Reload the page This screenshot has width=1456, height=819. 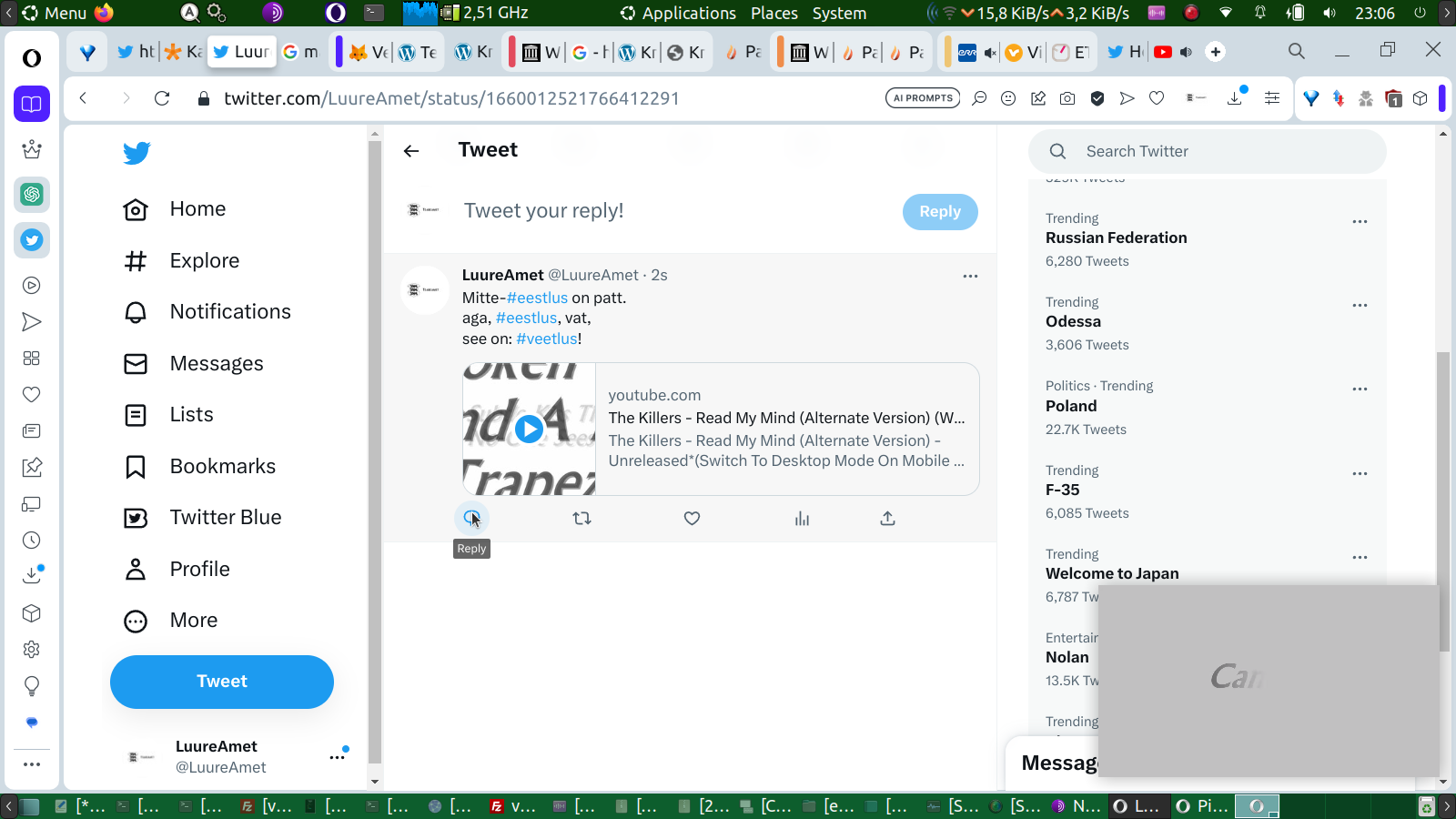click(x=162, y=98)
